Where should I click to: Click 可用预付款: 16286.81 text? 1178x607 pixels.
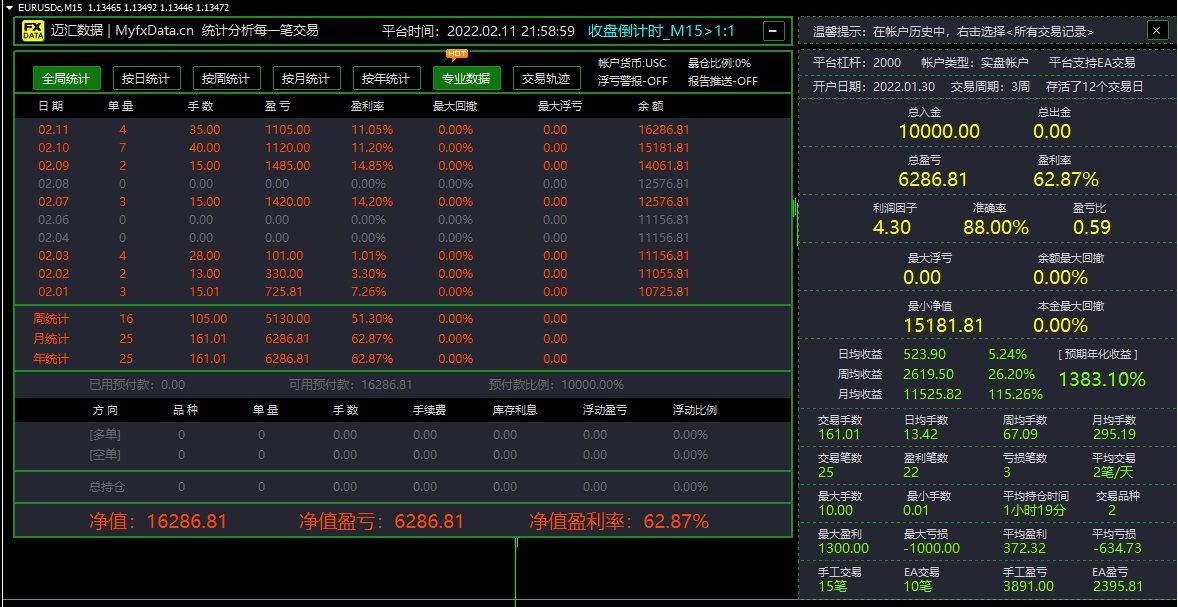click(351, 385)
